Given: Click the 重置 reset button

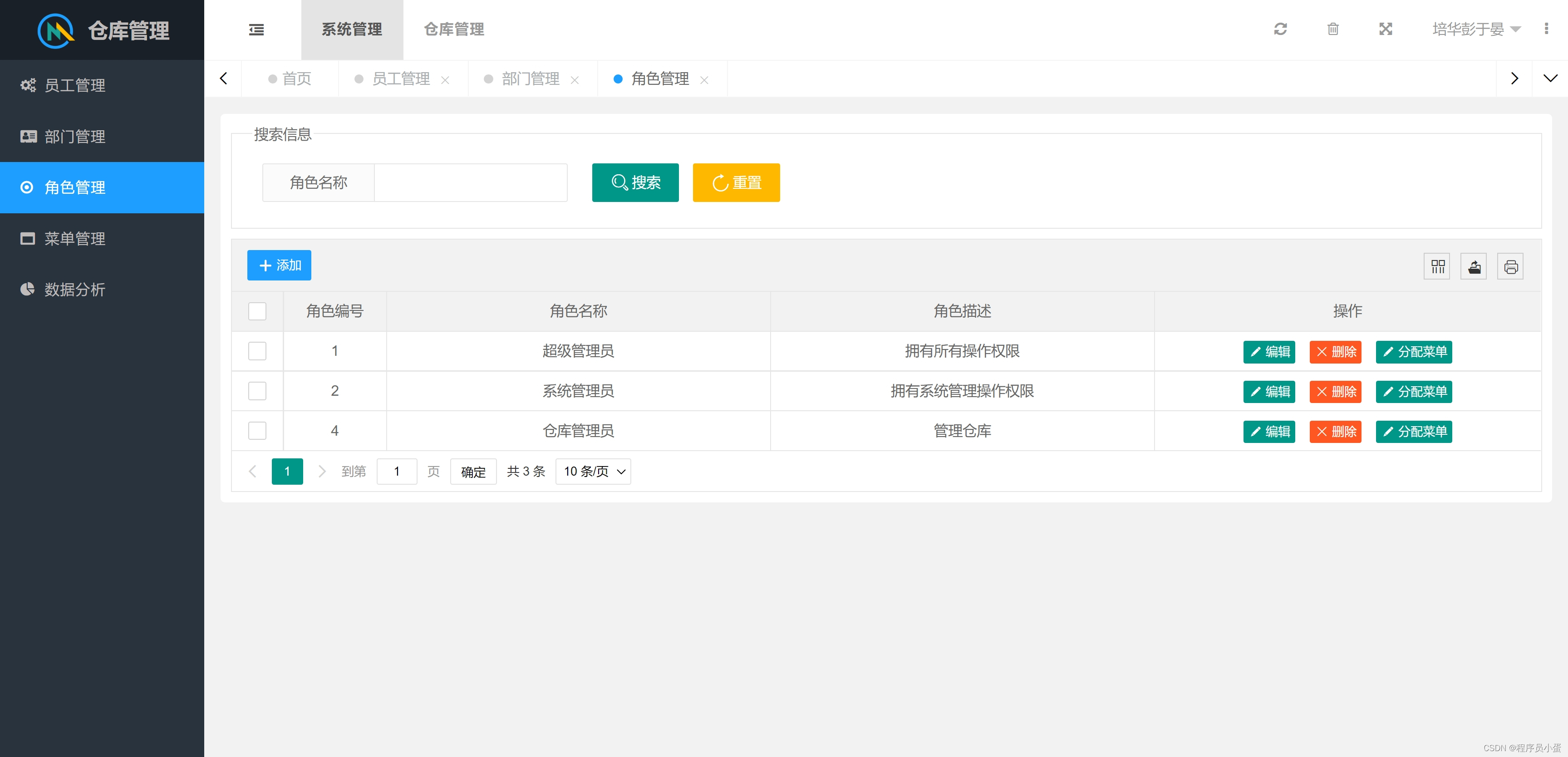Looking at the screenshot, I should (736, 182).
